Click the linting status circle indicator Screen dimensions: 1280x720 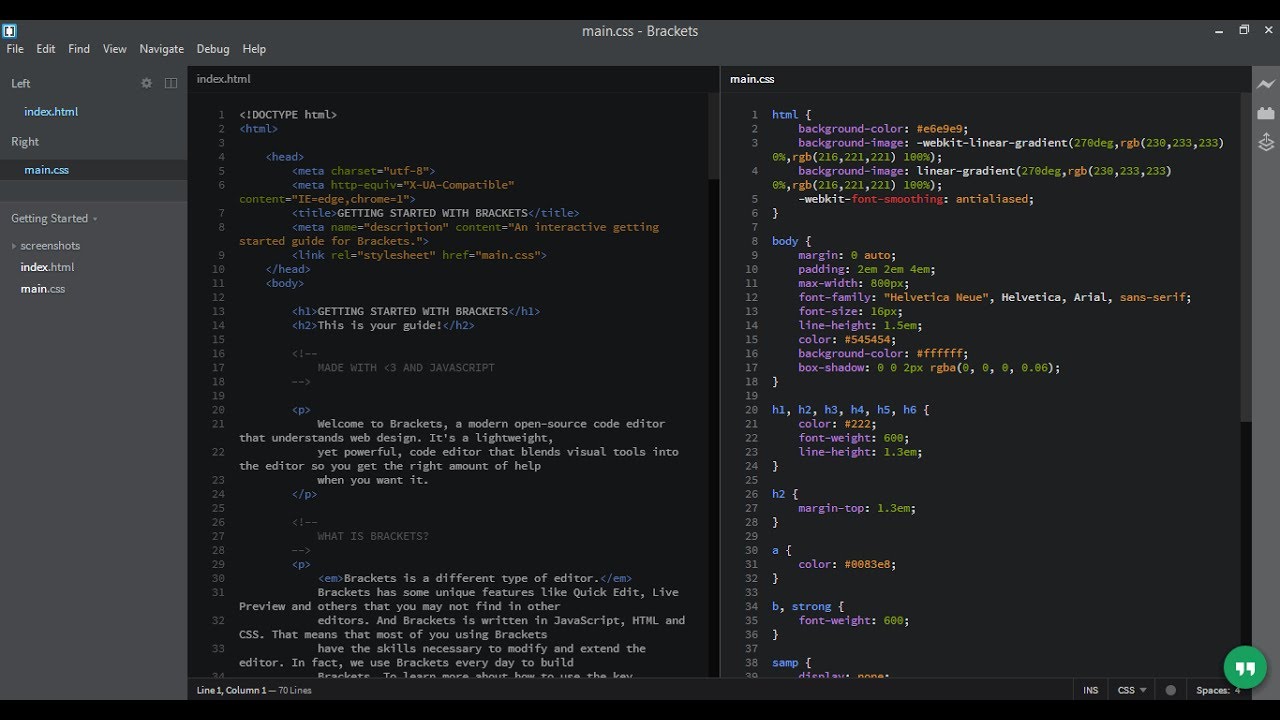coord(1171,690)
